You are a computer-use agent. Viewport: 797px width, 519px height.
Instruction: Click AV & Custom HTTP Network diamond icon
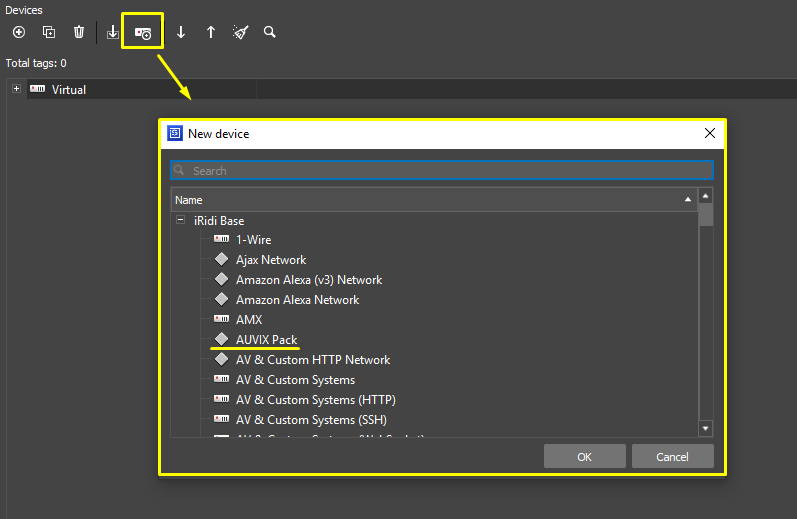tap(222, 359)
